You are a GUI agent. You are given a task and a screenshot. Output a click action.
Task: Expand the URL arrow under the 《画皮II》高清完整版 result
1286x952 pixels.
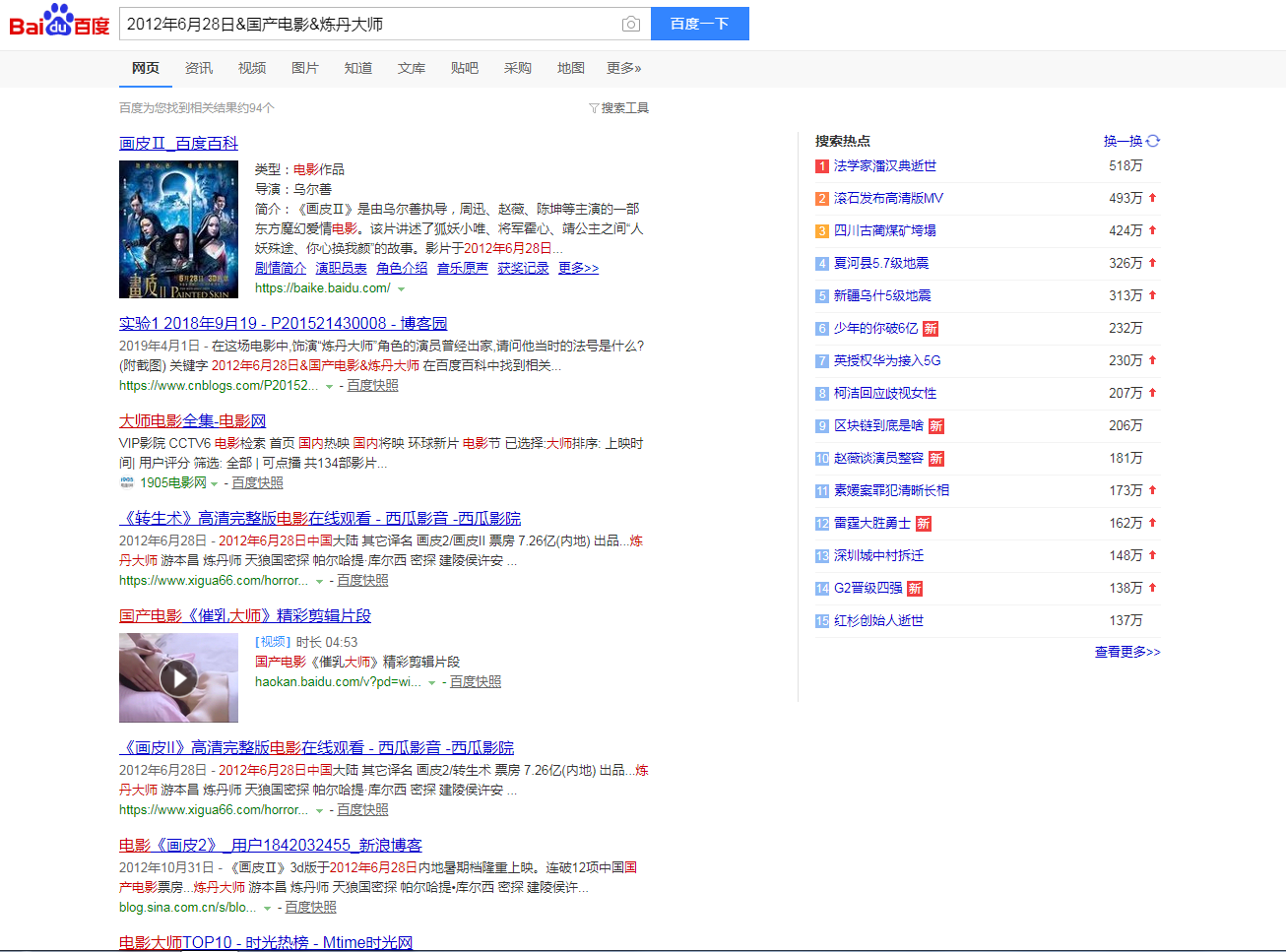320,811
